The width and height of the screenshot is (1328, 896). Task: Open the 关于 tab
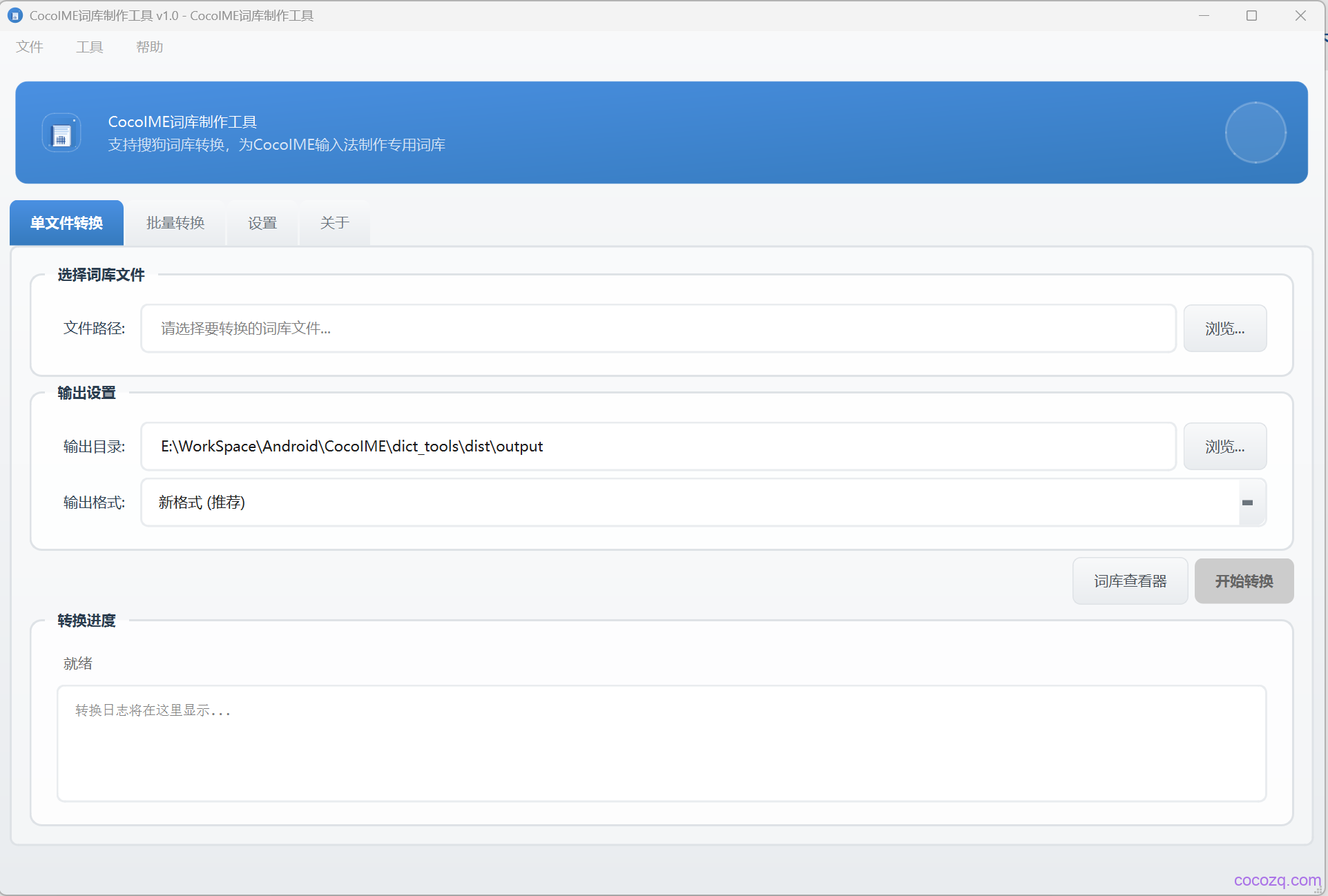click(335, 223)
